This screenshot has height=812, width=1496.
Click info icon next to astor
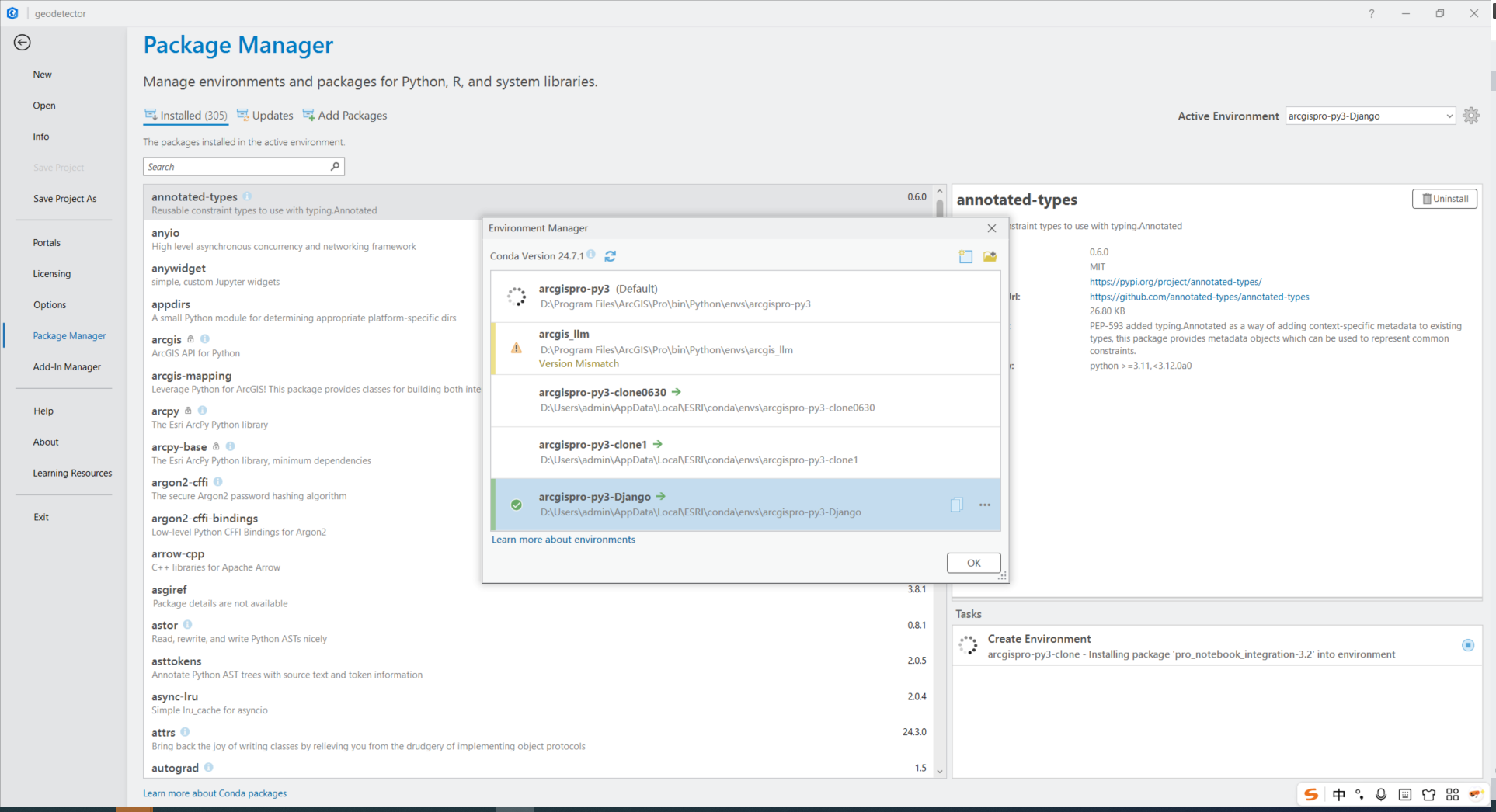[x=188, y=625]
